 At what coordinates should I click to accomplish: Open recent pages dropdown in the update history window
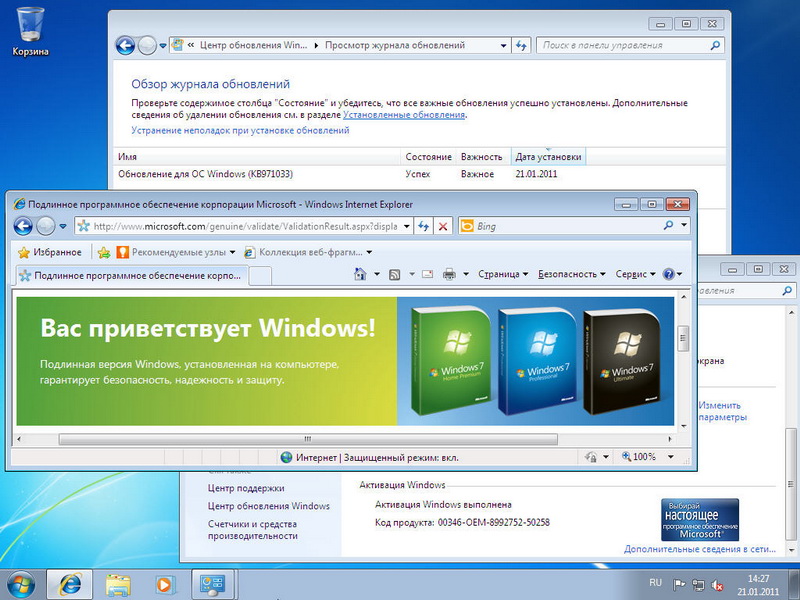pos(163,46)
